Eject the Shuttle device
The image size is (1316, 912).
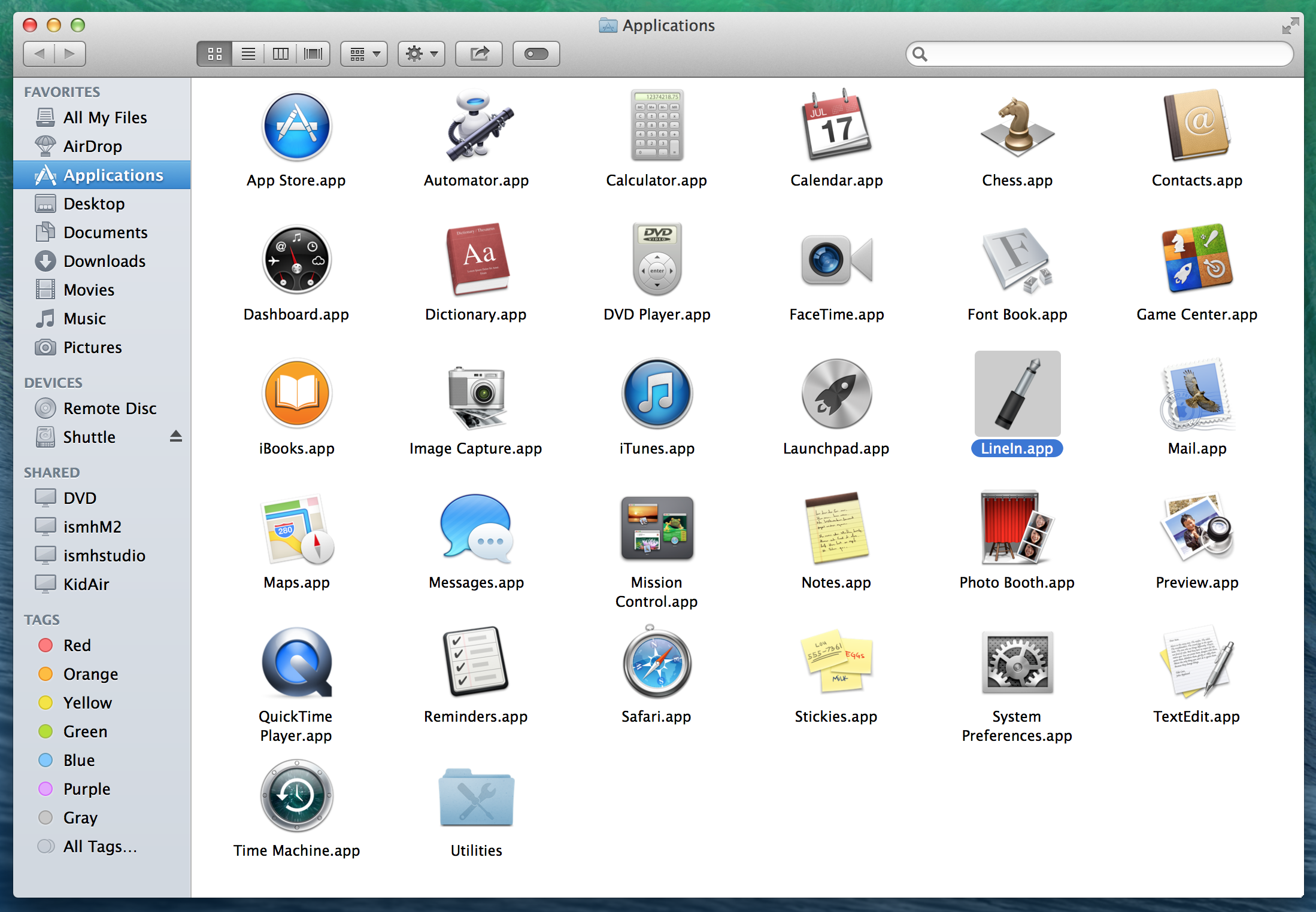[x=175, y=436]
